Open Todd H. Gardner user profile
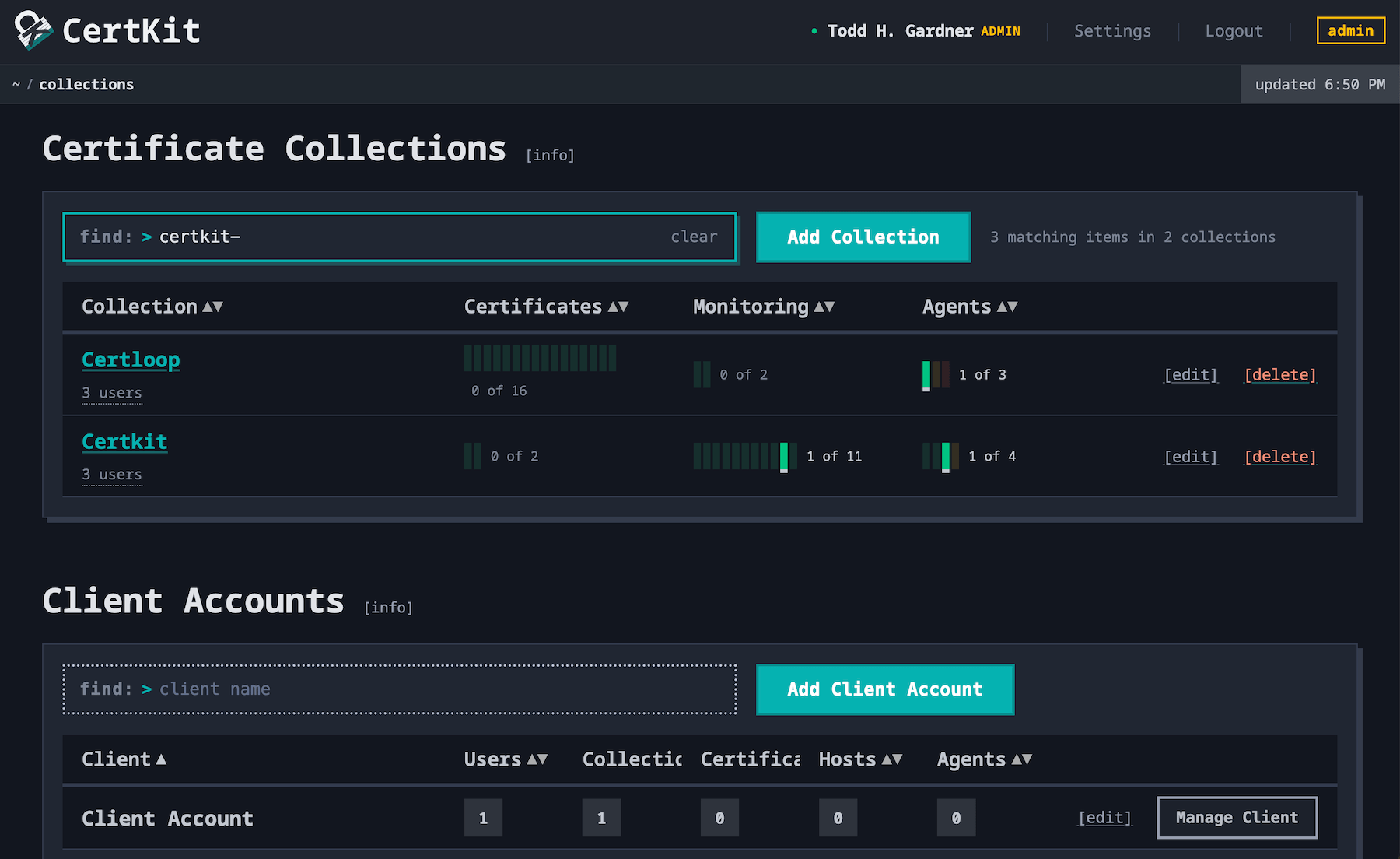The width and height of the screenshot is (1400, 859). [900, 31]
